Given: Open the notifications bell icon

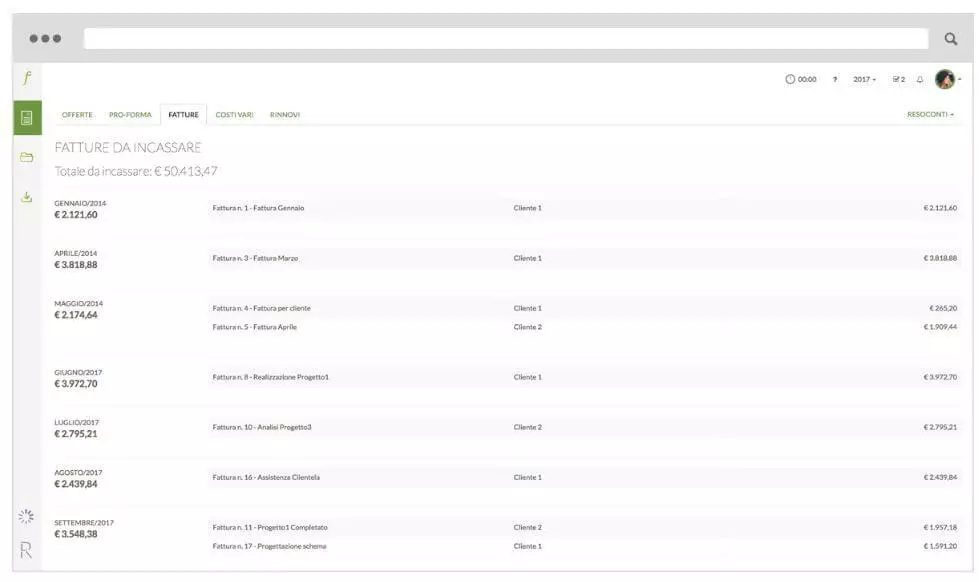Looking at the screenshot, I should pyautogui.click(x=920, y=79).
